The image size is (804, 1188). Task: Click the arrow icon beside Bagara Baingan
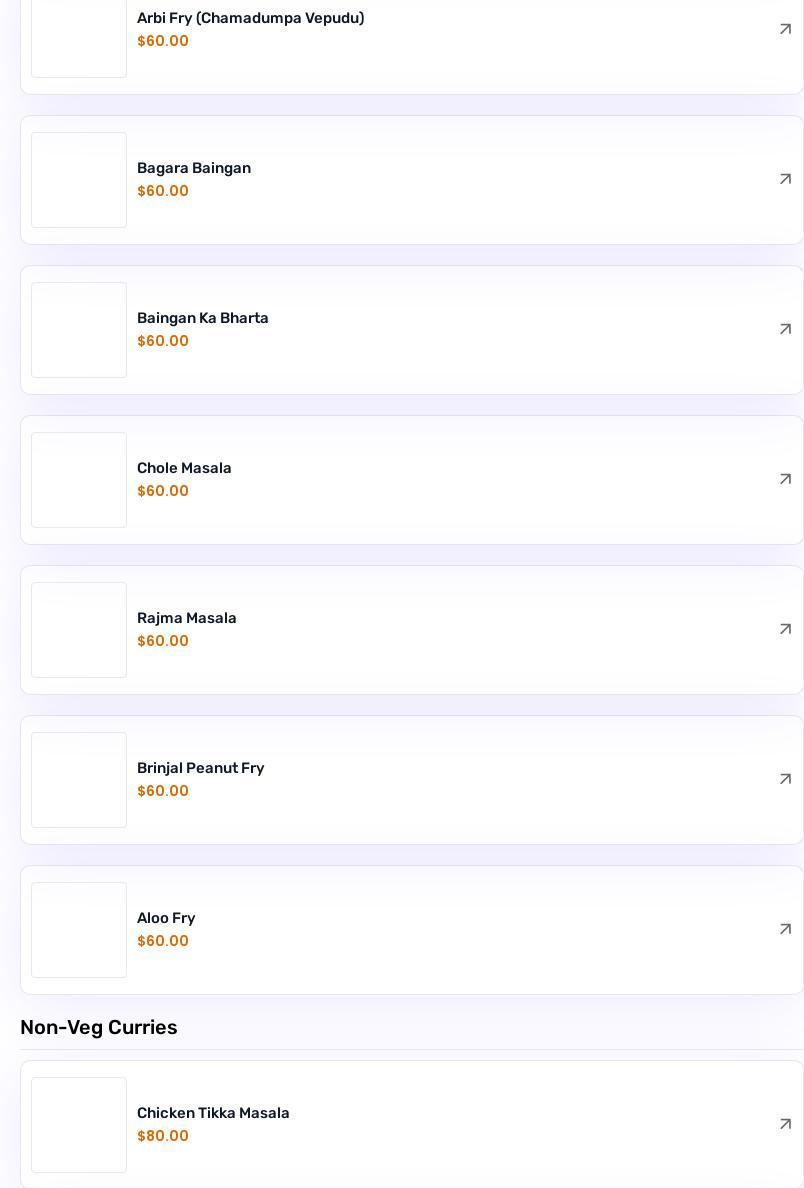click(785, 180)
